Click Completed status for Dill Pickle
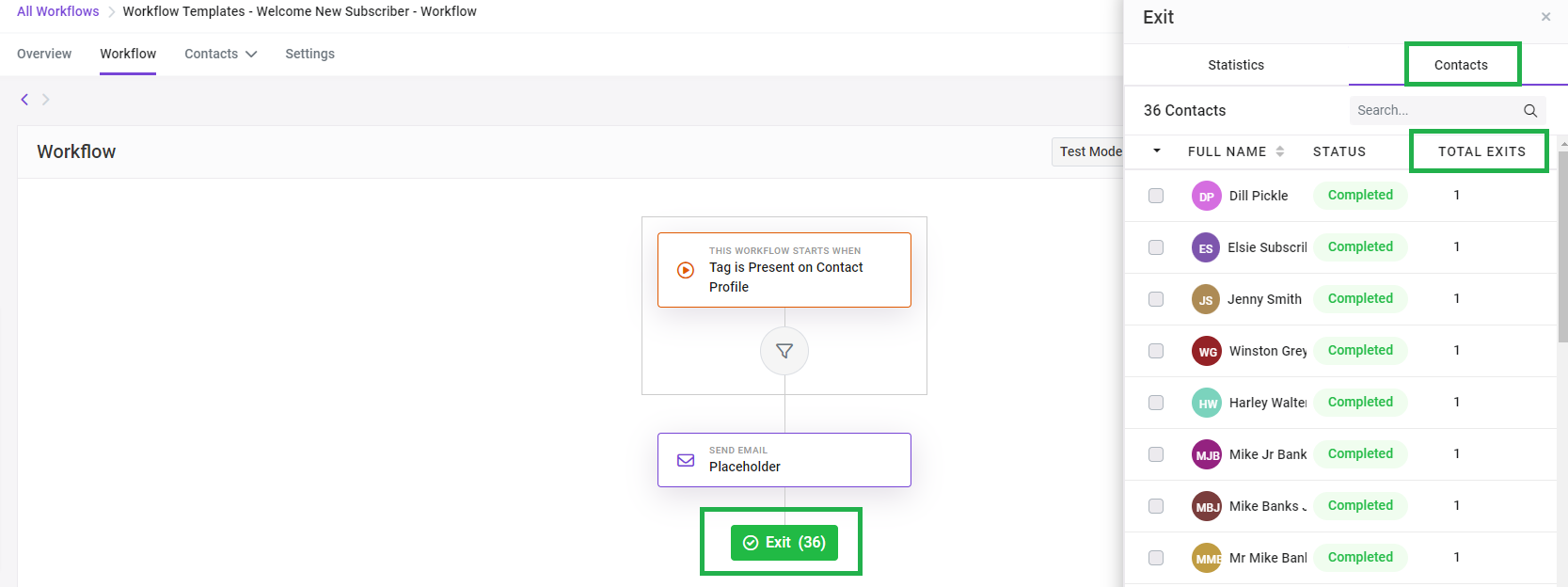This screenshot has height=587, width=1568. (x=1360, y=195)
